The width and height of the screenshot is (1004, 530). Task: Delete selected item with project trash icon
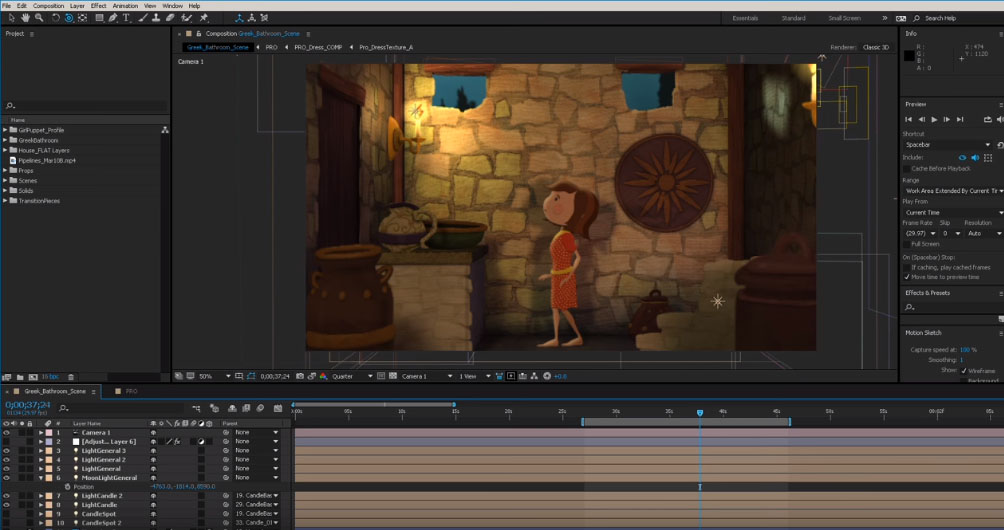tap(69, 376)
